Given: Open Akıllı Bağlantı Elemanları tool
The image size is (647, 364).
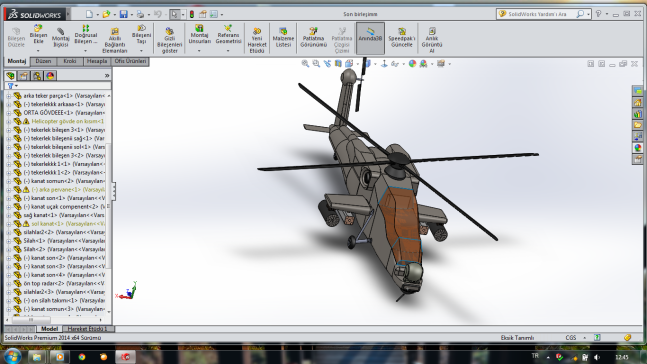Looking at the screenshot, I should coord(115,40).
